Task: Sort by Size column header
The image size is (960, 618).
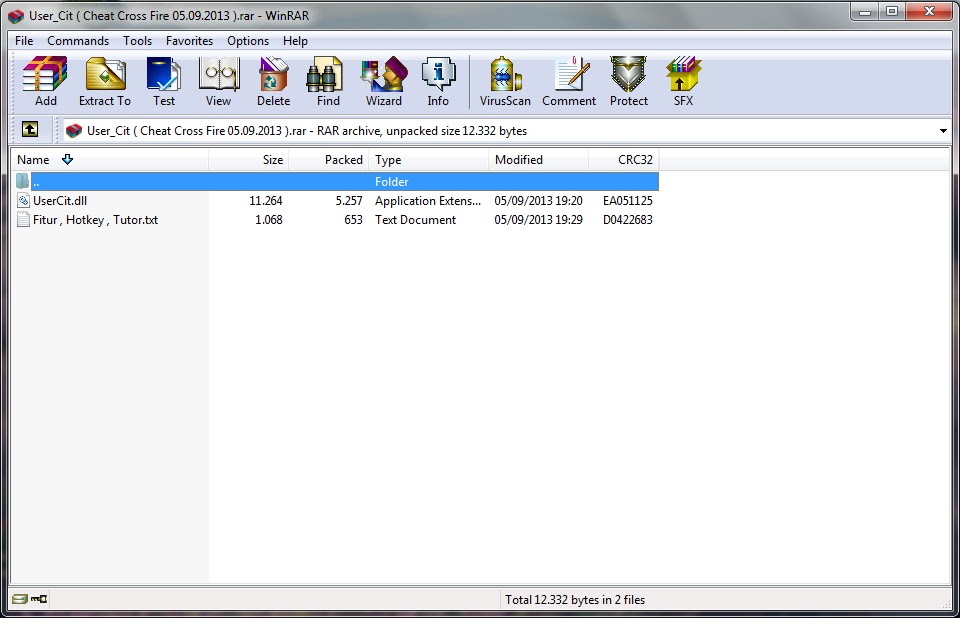Action: [249, 160]
